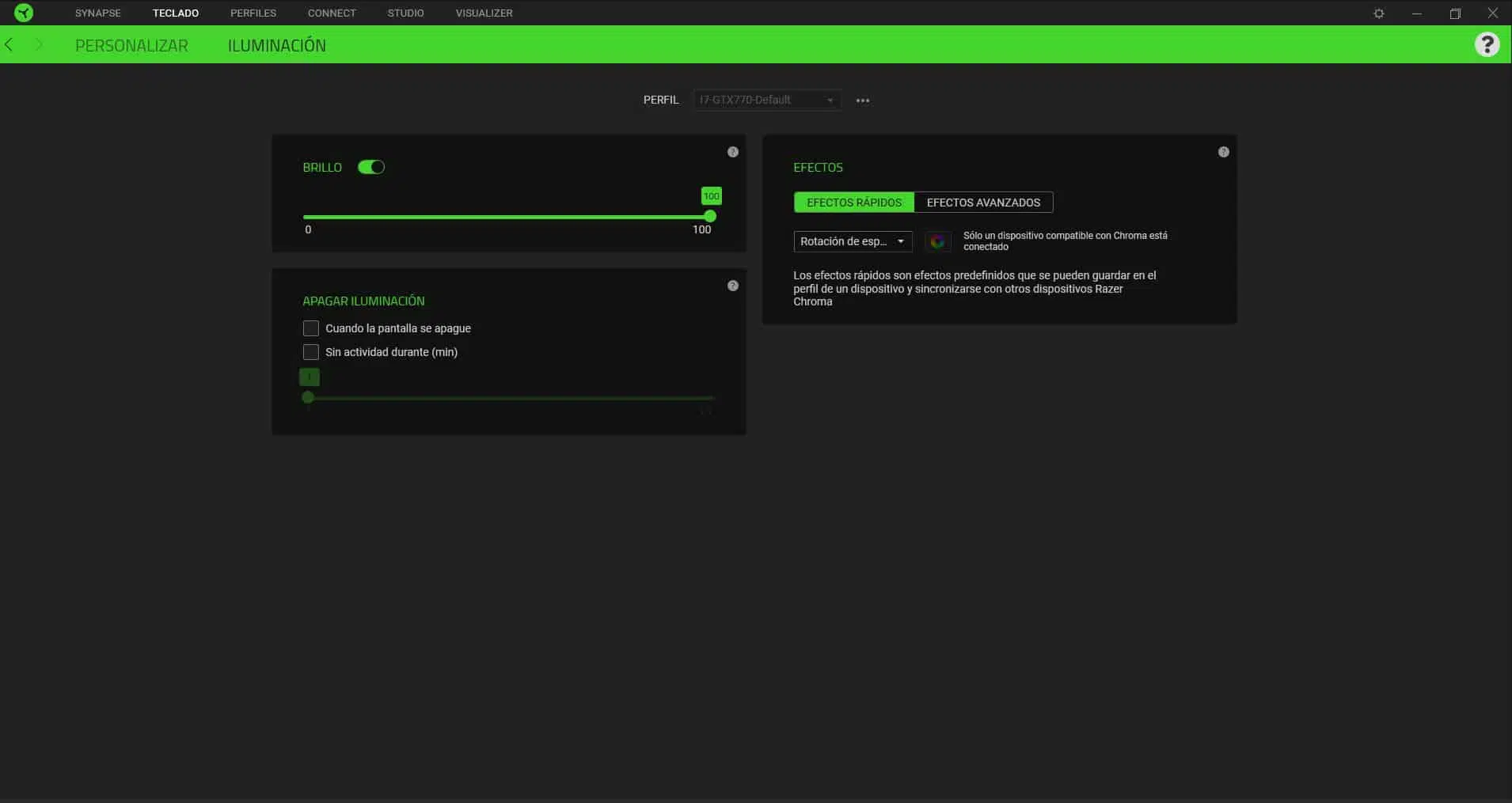This screenshot has width=1512, height=803.
Task: Click the APAGAR ILUMINACIÓN heading
Action: pyautogui.click(x=363, y=301)
